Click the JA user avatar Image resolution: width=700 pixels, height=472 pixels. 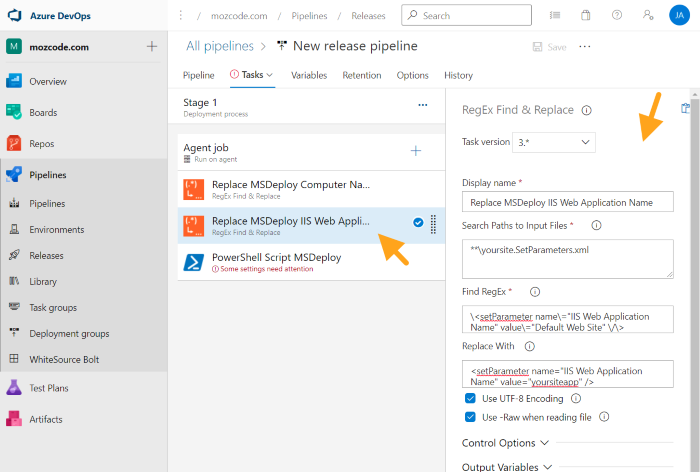click(x=677, y=16)
